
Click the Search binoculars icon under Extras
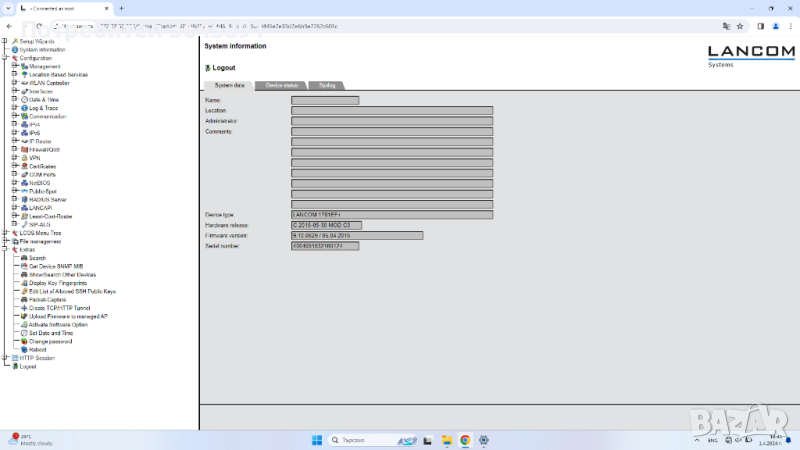[24, 258]
